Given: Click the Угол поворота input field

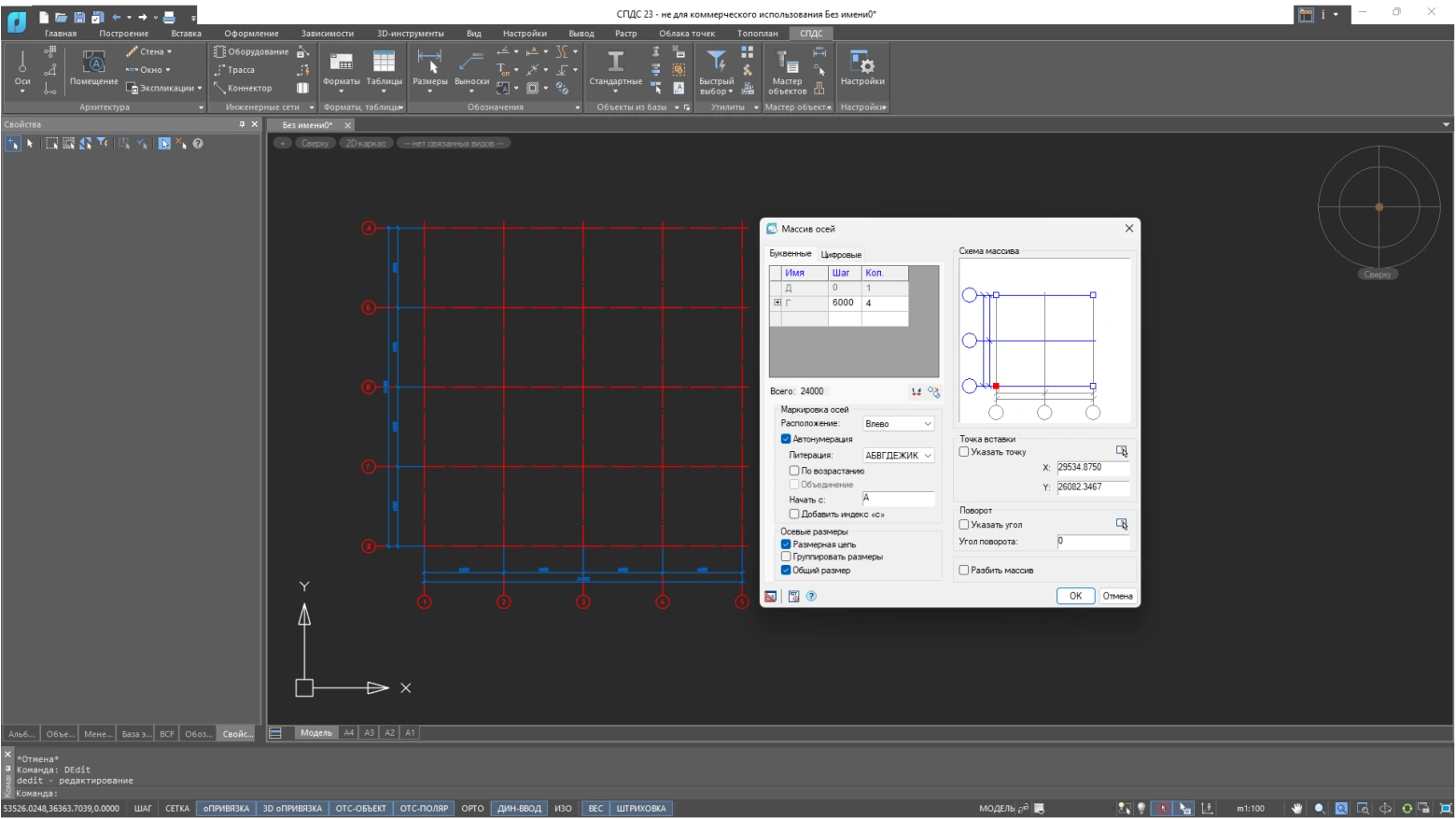Looking at the screenshot, I should (1092, 542).
